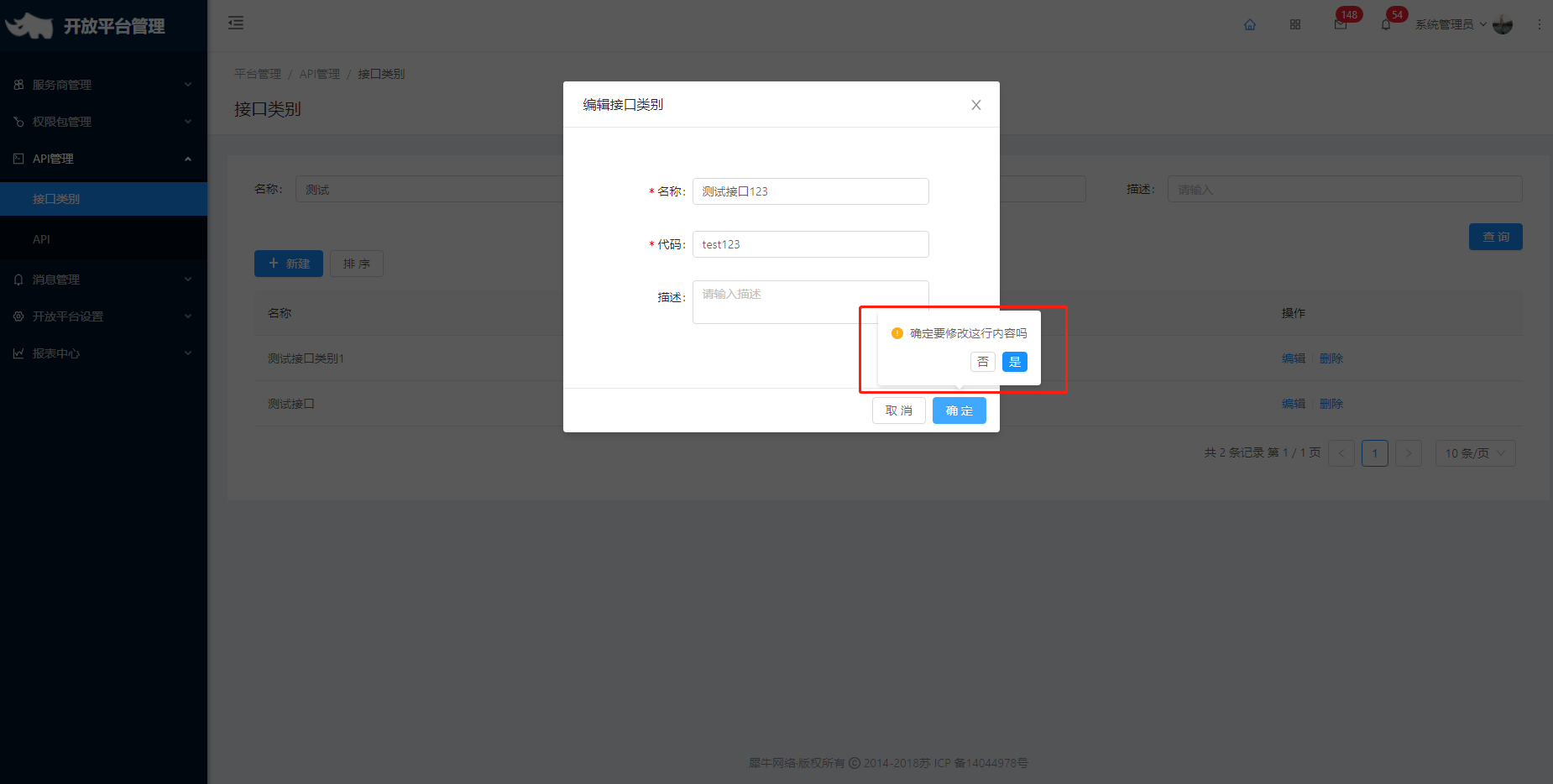The height and width of the screenshot is (784, 1553).
Task: Click the rhino logo in header
Action: coord(29,26)
